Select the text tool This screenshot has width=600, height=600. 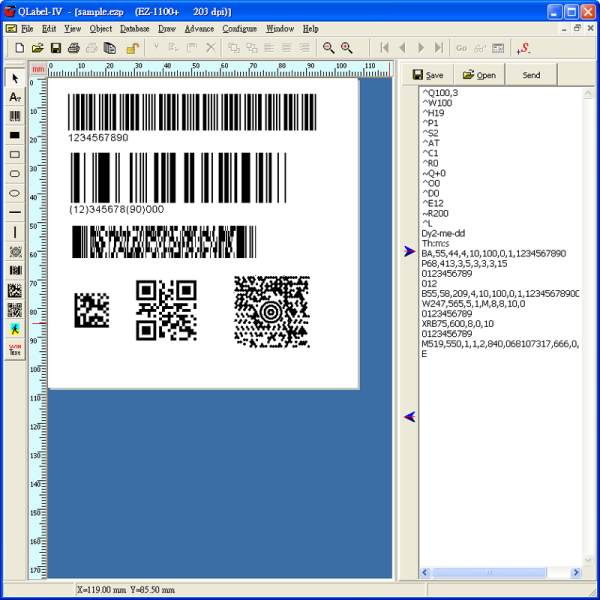[15, 97]
